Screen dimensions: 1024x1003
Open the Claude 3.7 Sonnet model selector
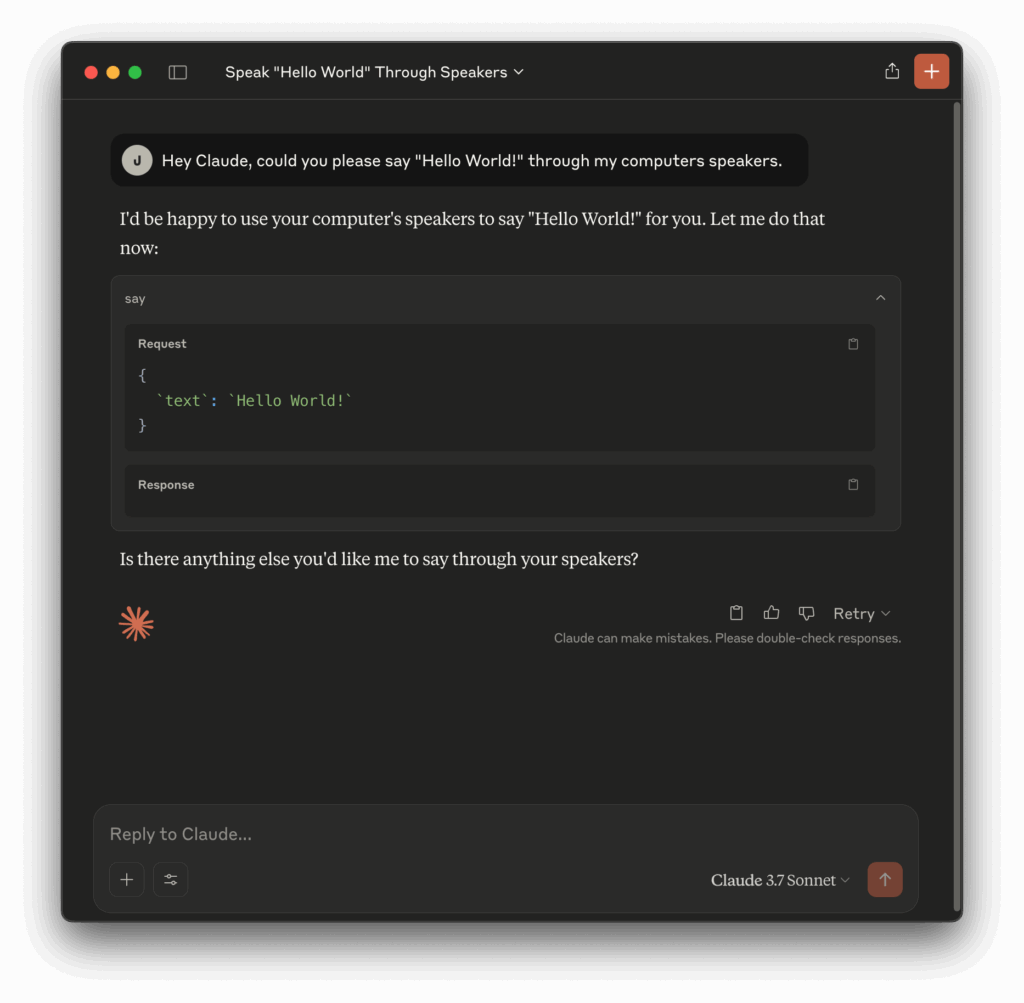click(780, 880)
